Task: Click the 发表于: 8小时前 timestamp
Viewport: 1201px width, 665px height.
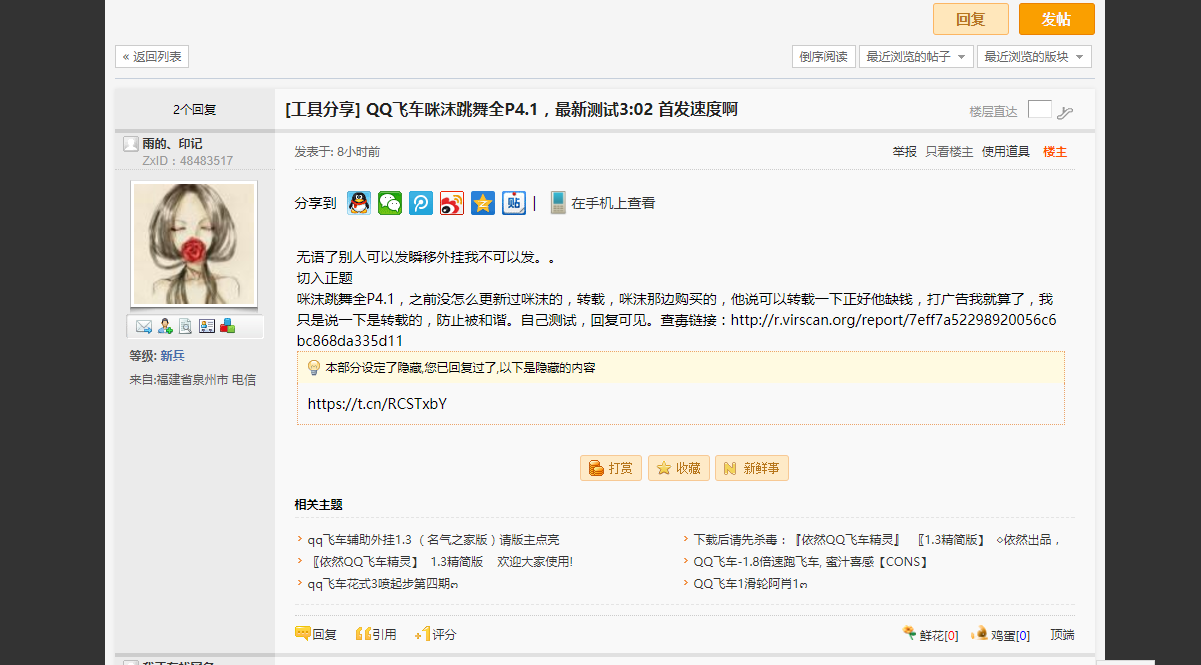Action: 337,152
